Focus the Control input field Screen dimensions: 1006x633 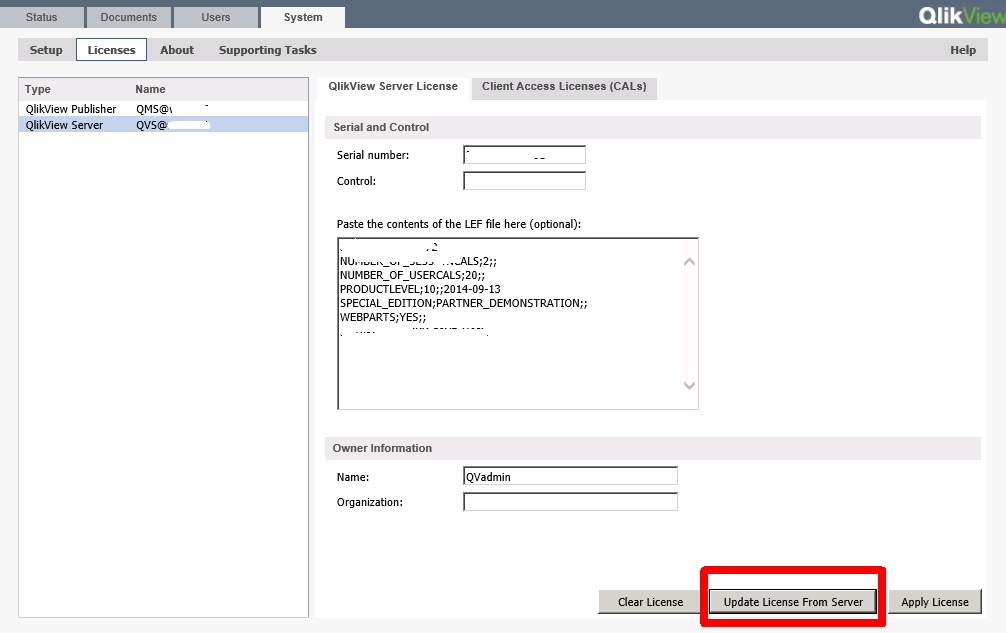[524, 181]
